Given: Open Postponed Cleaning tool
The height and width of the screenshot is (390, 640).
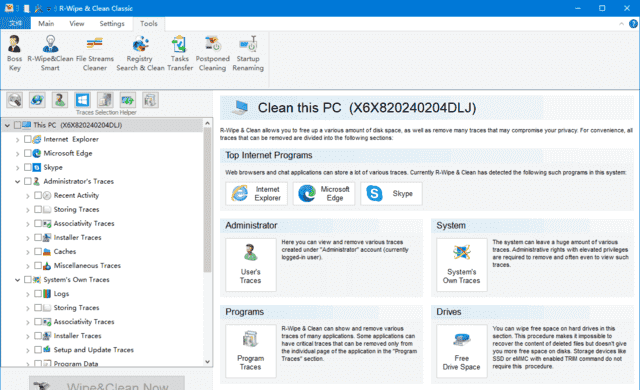Looking at the screenshot, I should point(212,53).
